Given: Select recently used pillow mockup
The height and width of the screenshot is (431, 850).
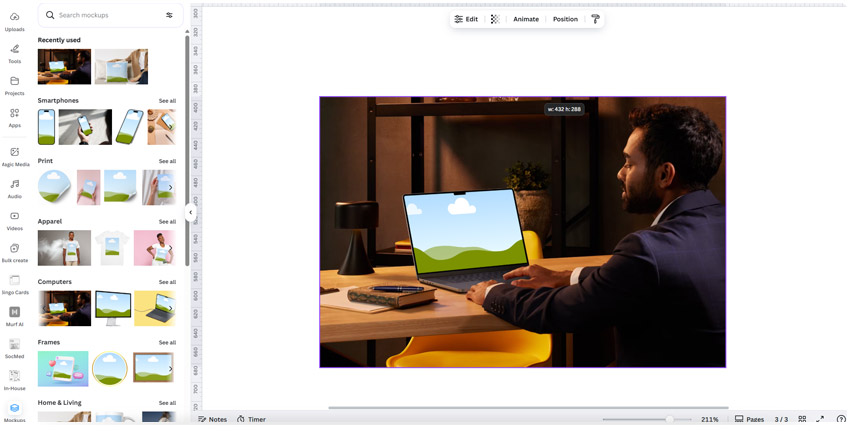Looking at the screenshot, I should point(121,67).
